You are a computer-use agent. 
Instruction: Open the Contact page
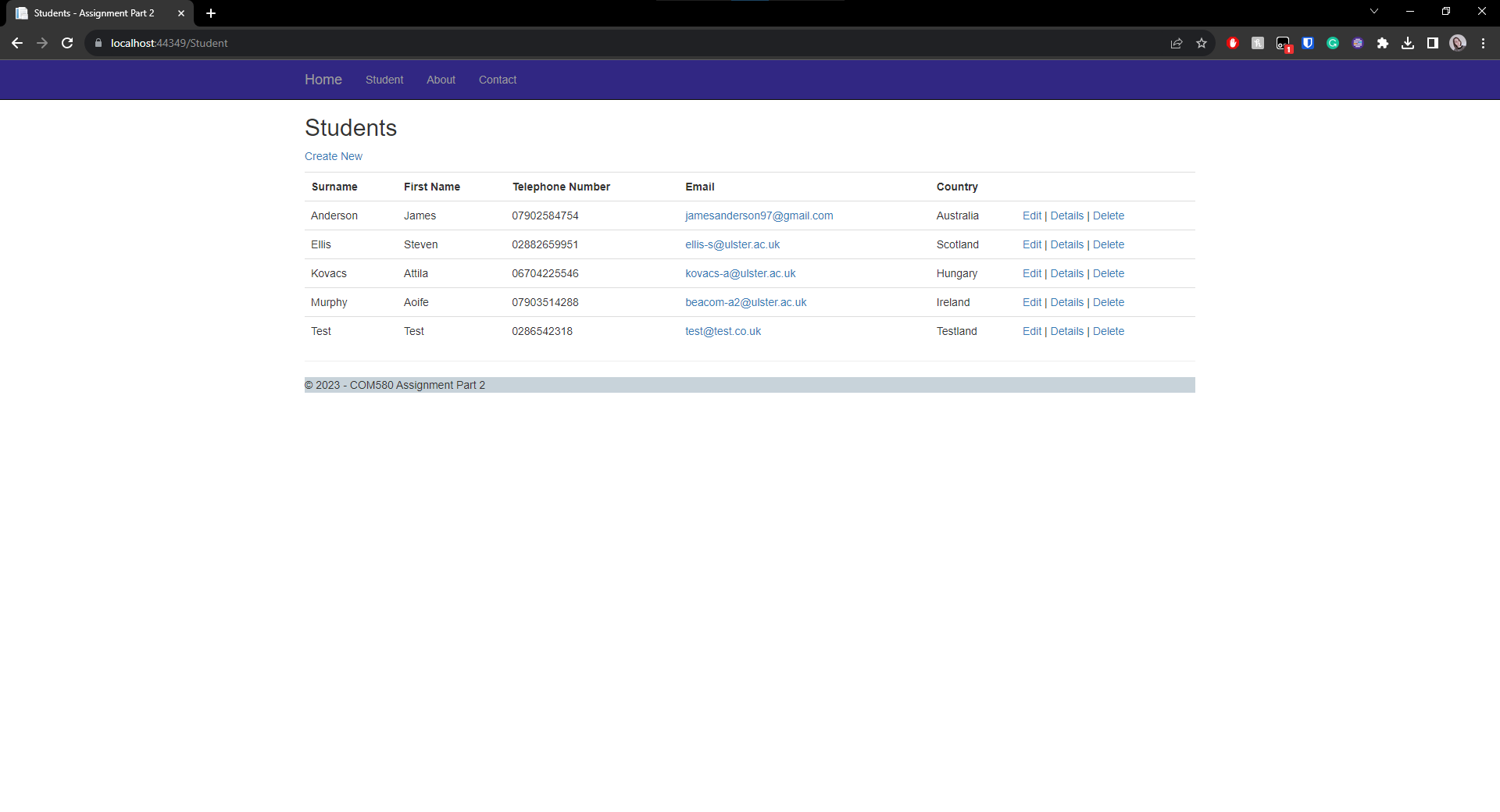pyautogui.click(x=497, y=80)
